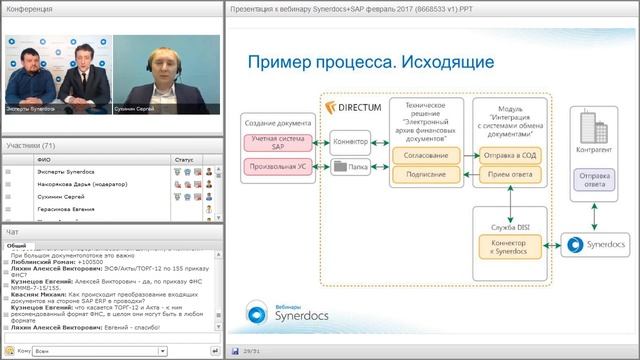Click participant name Герасимова Евгения
This screenshot has width=640, height=360.
(66, 209)
